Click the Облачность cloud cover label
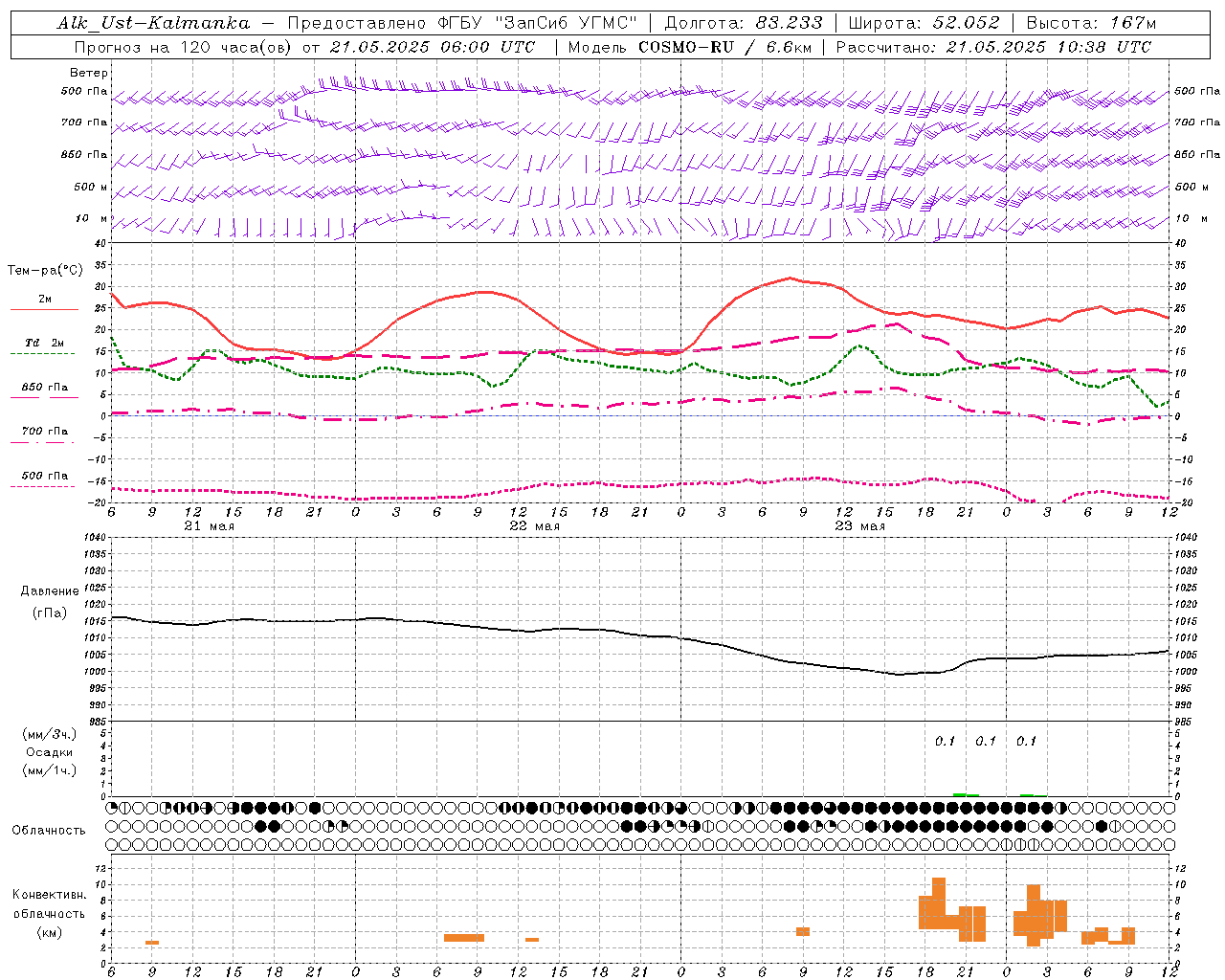 tap(49, 831)
